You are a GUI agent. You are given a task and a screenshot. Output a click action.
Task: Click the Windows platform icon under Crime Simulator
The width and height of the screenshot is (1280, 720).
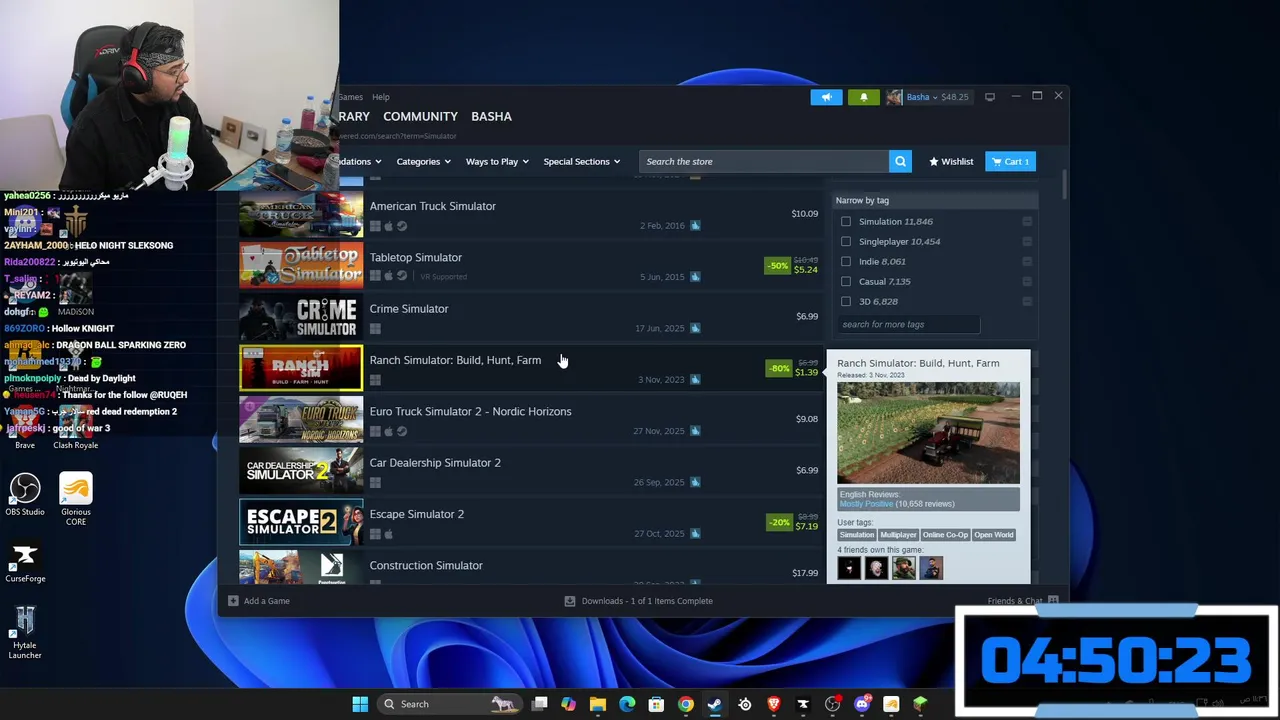[x=375, y=329]
